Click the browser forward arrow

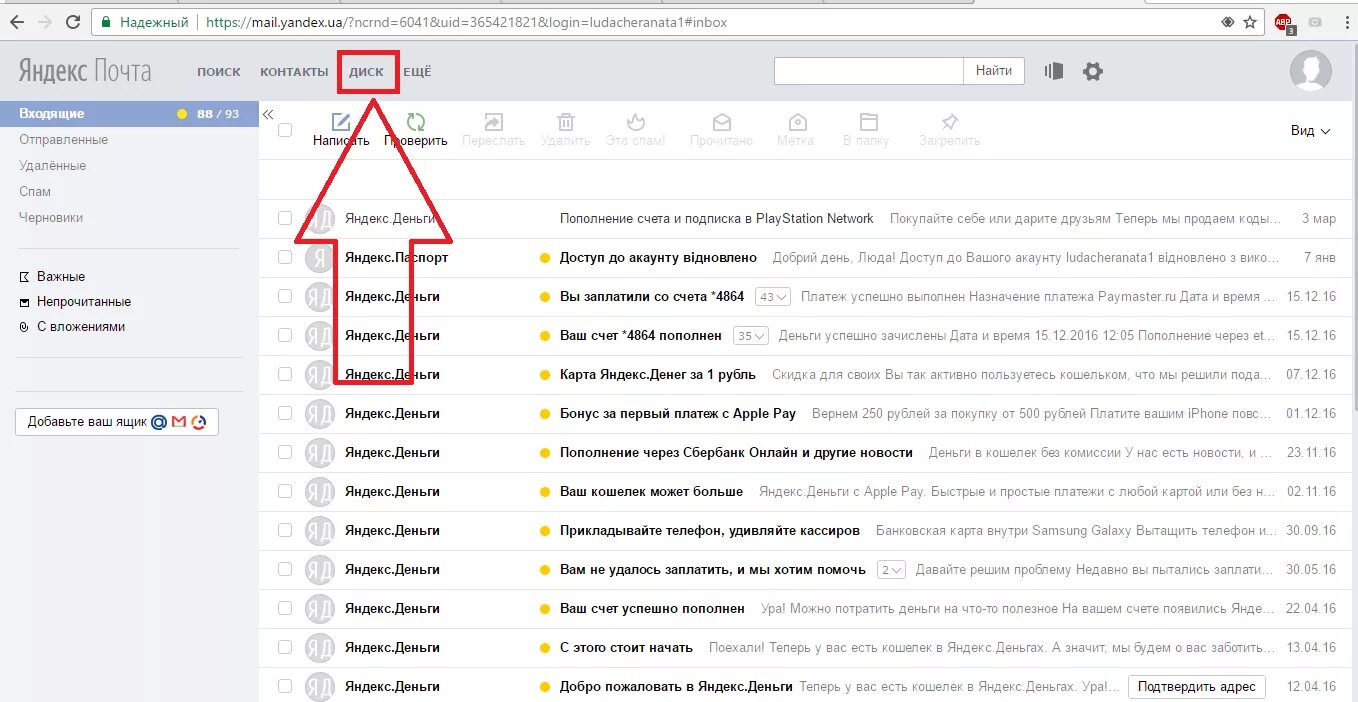[45, 22]
